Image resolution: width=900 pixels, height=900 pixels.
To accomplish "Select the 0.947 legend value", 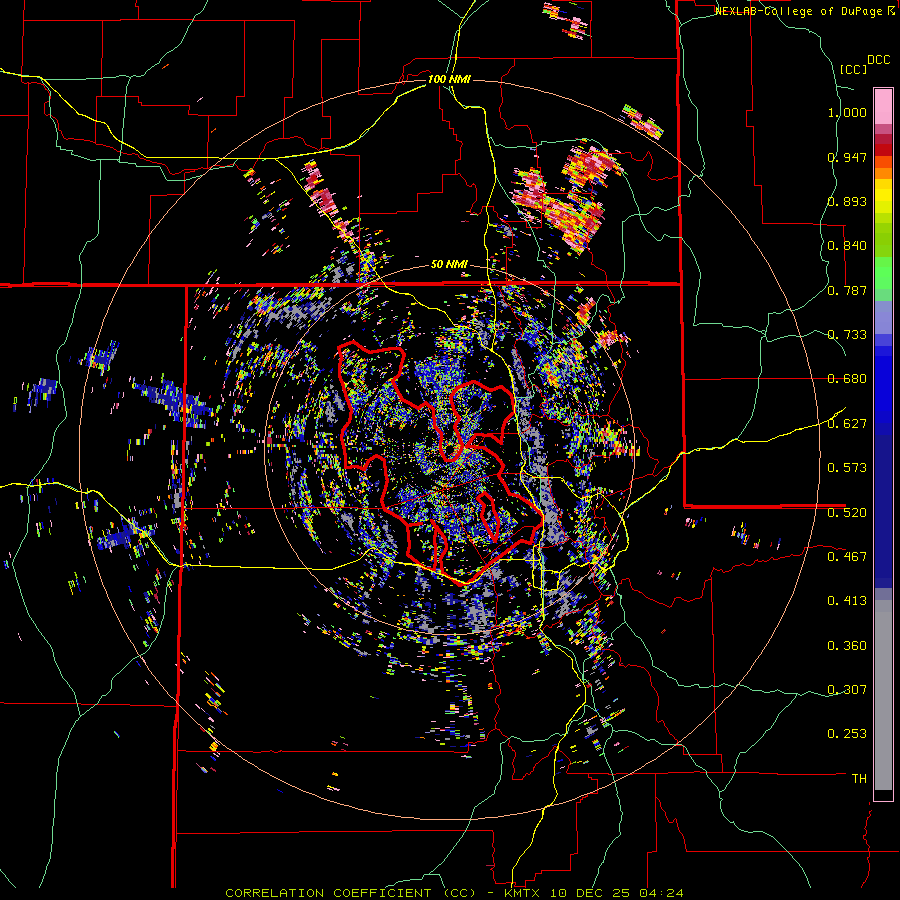I will pos(847,157).
